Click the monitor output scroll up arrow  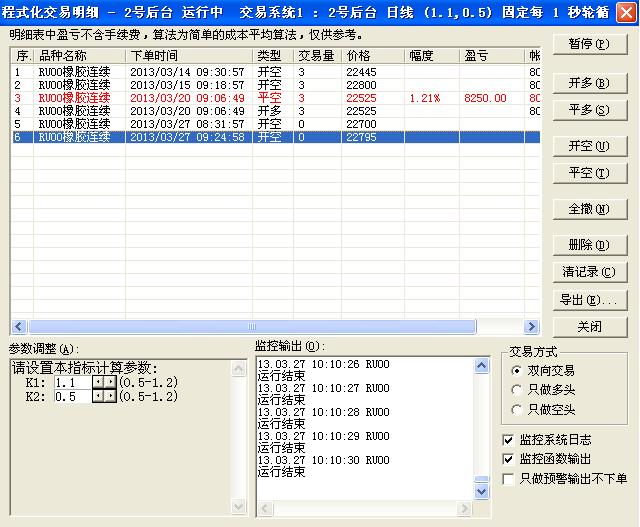click(482, 365)
